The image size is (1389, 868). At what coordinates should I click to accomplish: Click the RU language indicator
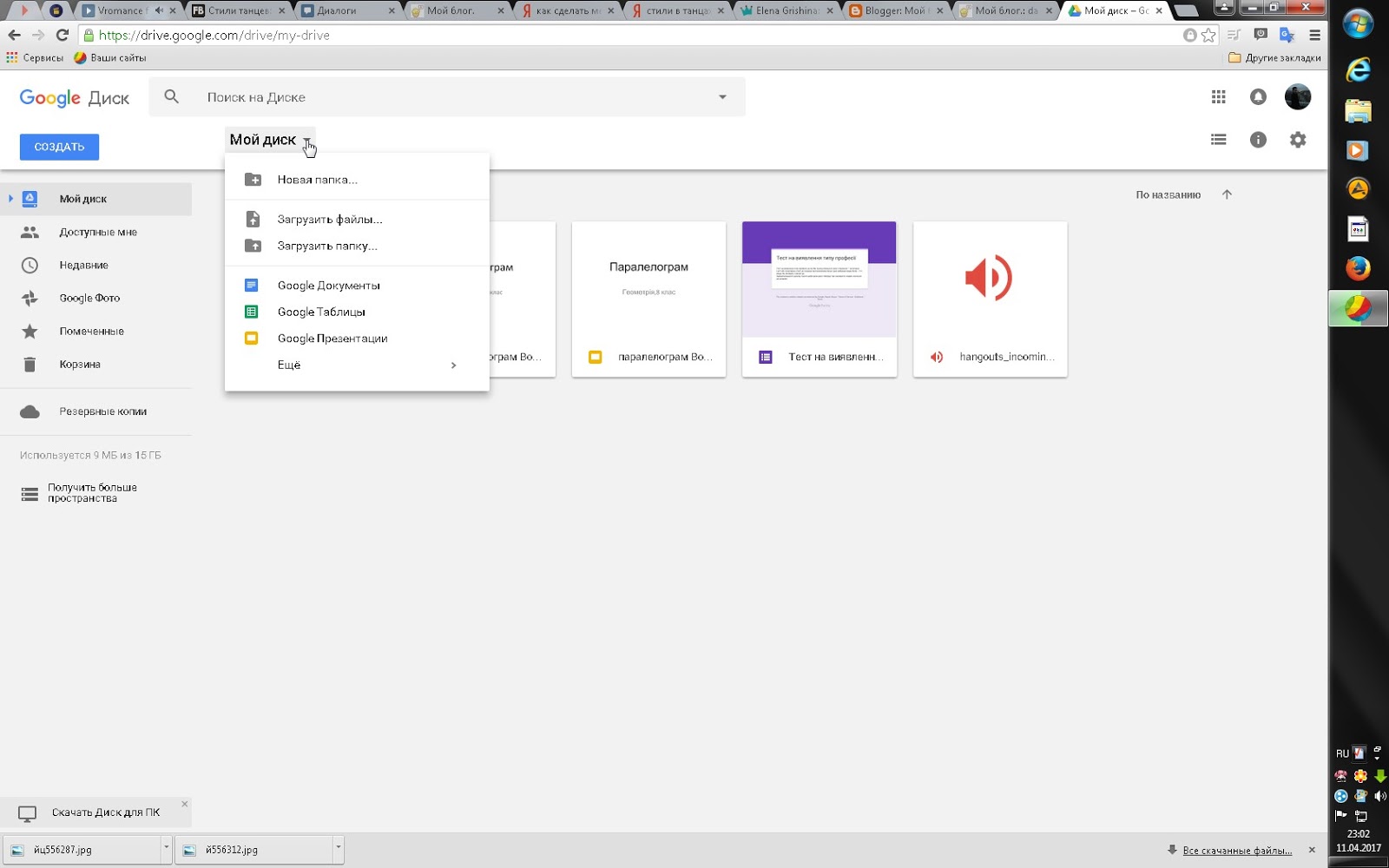coord(1342,753)
